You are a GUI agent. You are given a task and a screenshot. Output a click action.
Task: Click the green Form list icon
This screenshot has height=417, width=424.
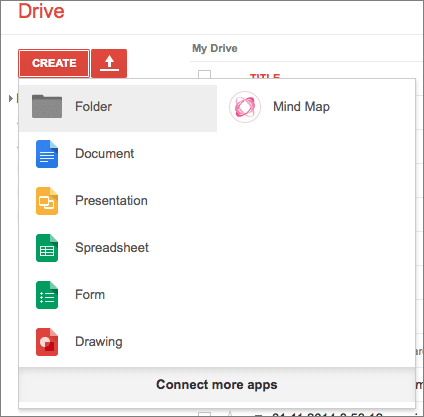47,295
